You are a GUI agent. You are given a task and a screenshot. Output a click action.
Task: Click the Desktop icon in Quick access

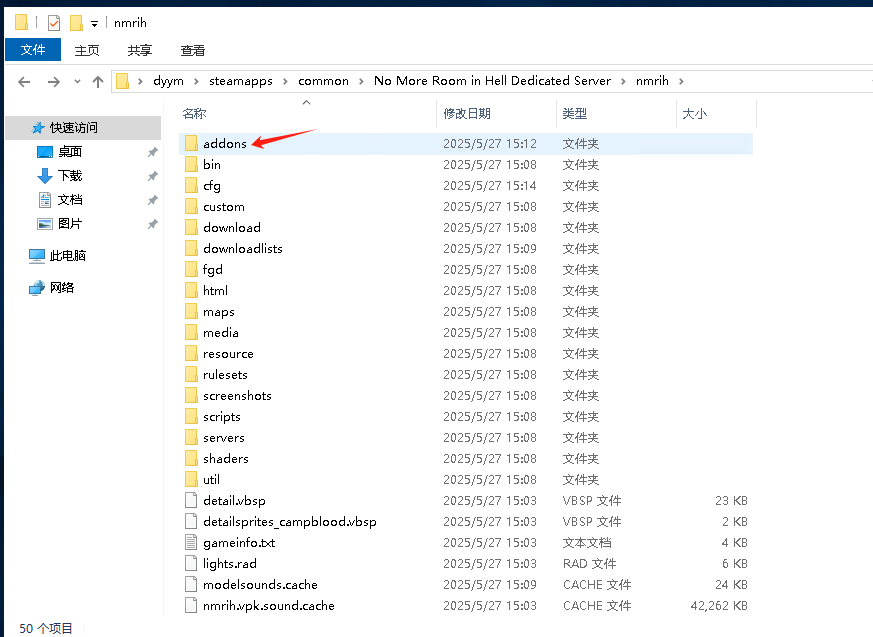coord(44,152)
